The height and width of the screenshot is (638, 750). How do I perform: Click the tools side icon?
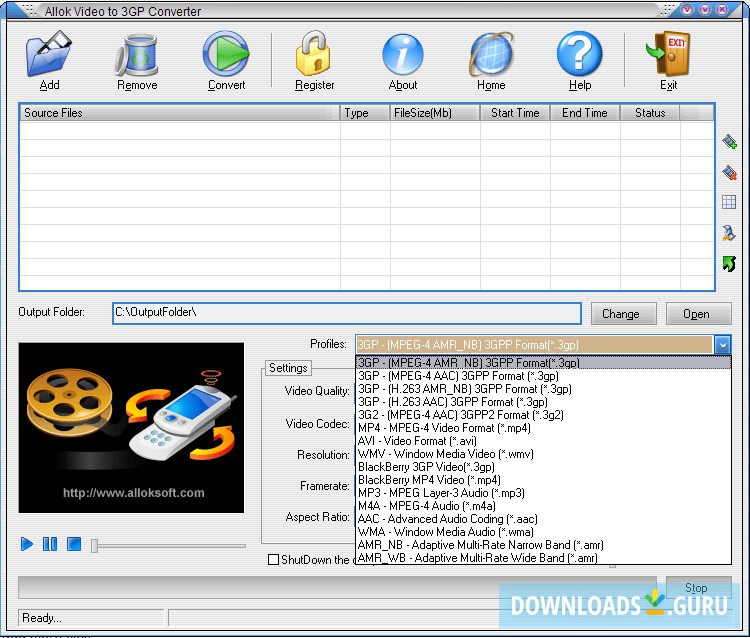tap(729, 233)
